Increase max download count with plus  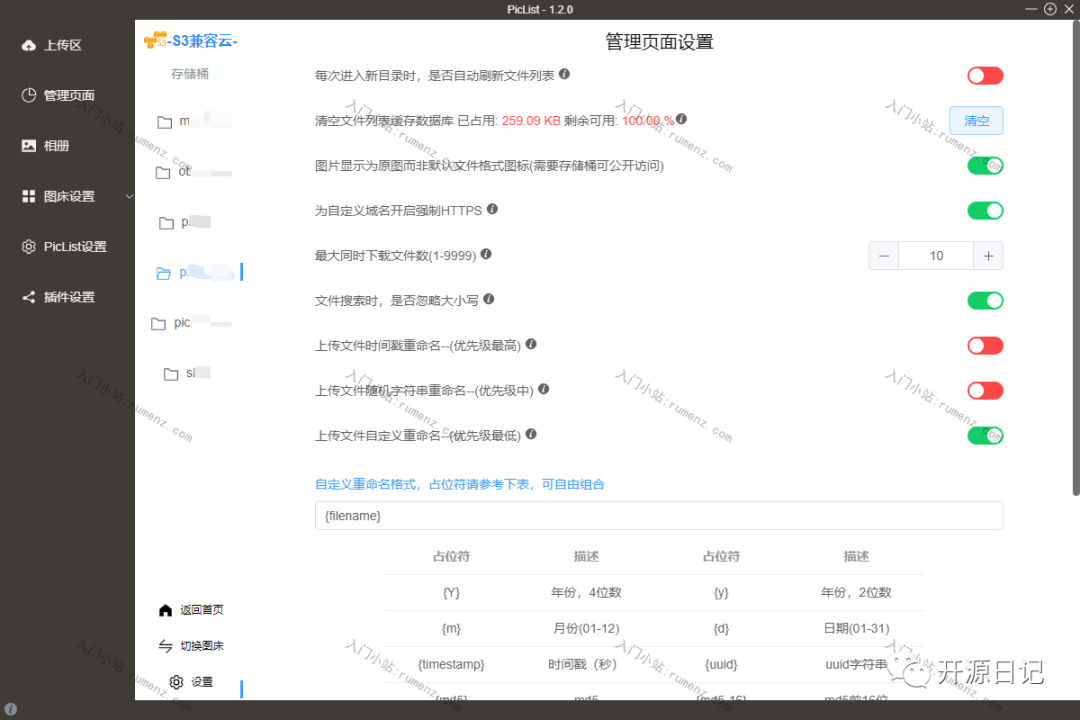[988, 256]
